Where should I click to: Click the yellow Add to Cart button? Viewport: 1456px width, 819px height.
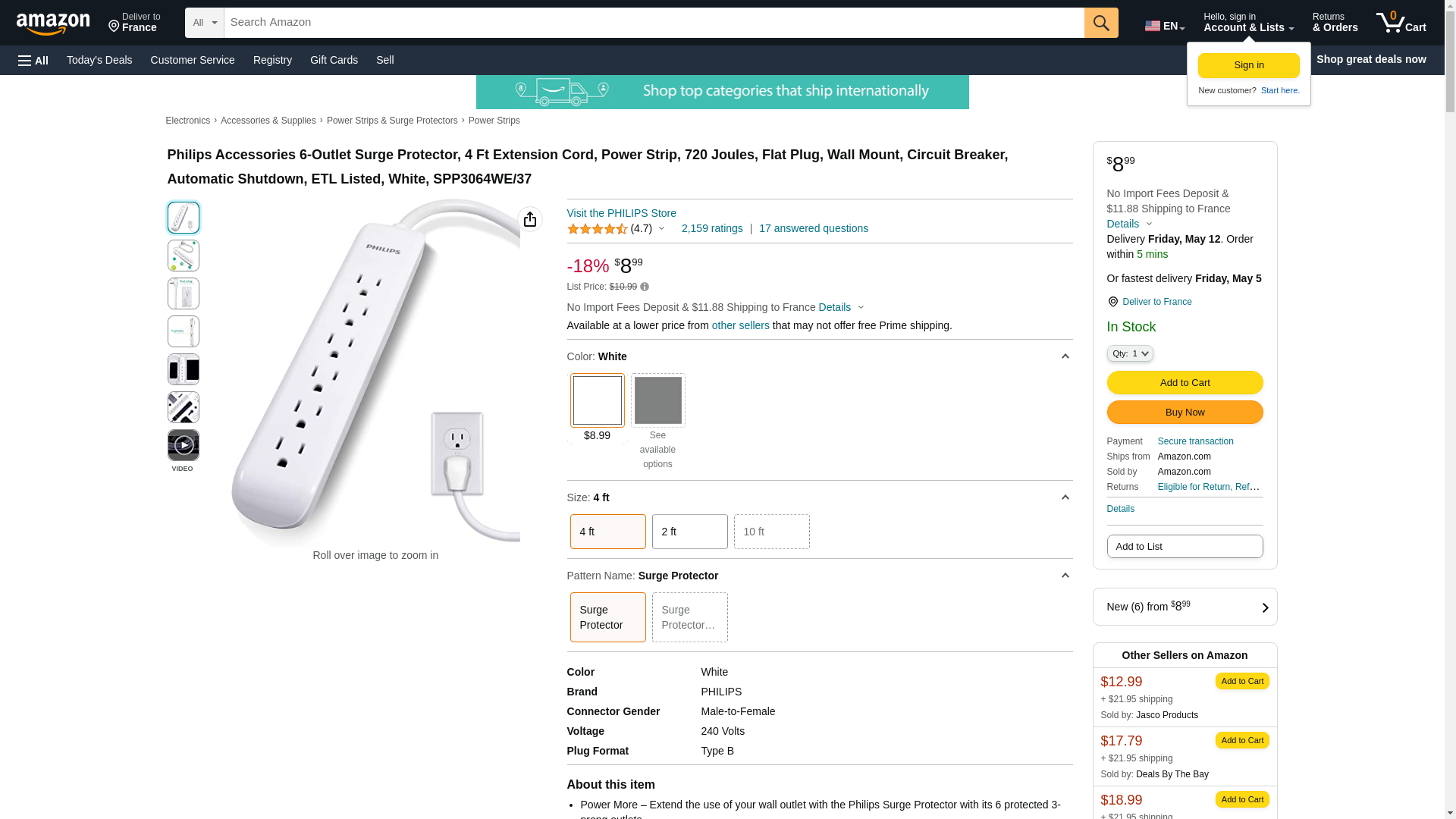click(1185, 383)
